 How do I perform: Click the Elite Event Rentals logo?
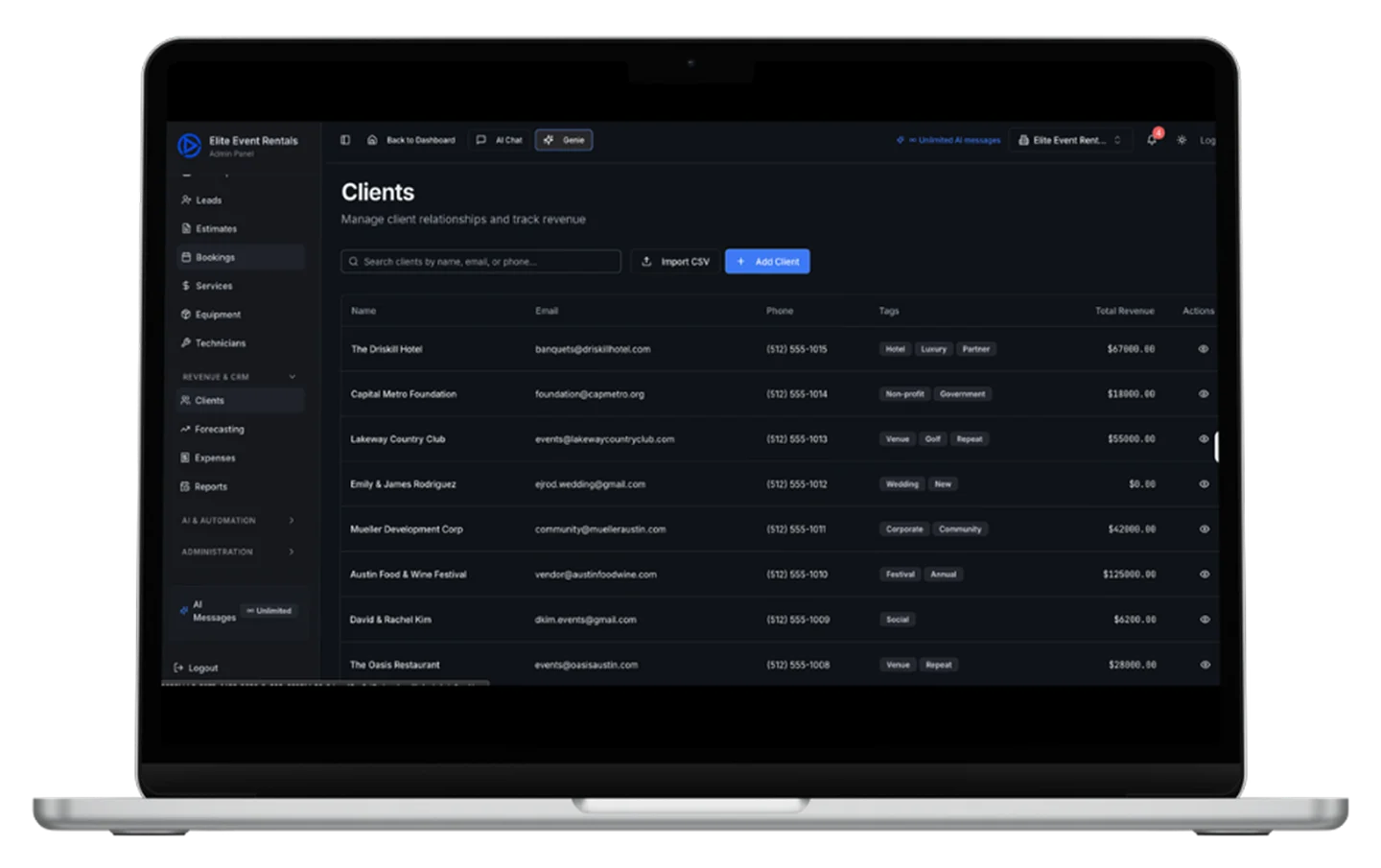click(189, 145)
